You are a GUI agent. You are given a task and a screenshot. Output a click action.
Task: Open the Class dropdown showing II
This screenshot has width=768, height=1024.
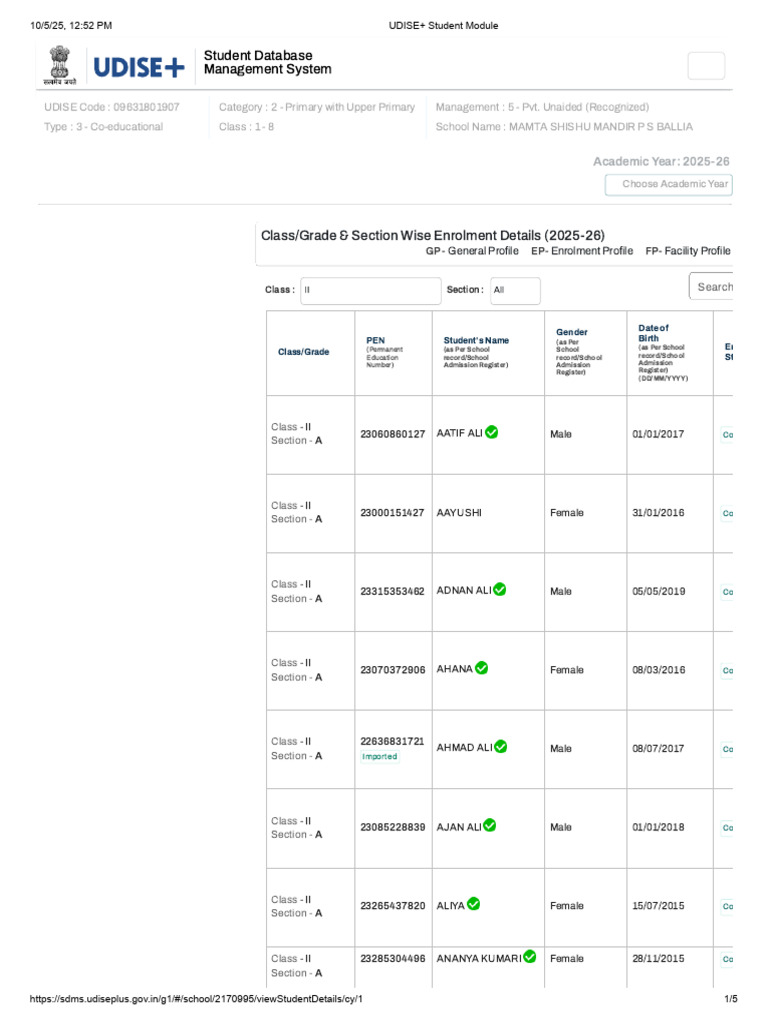point(370,290)
